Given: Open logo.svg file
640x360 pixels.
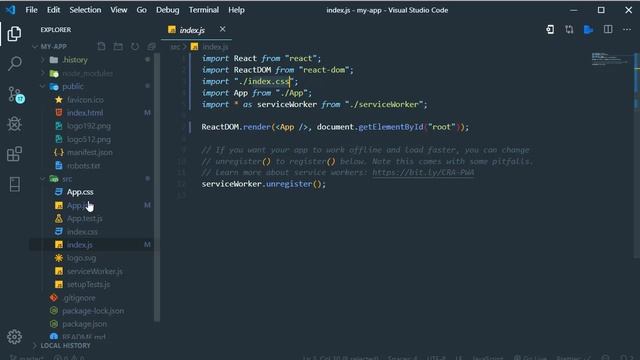Looking at the screenshot, I should tap(82, 258).
